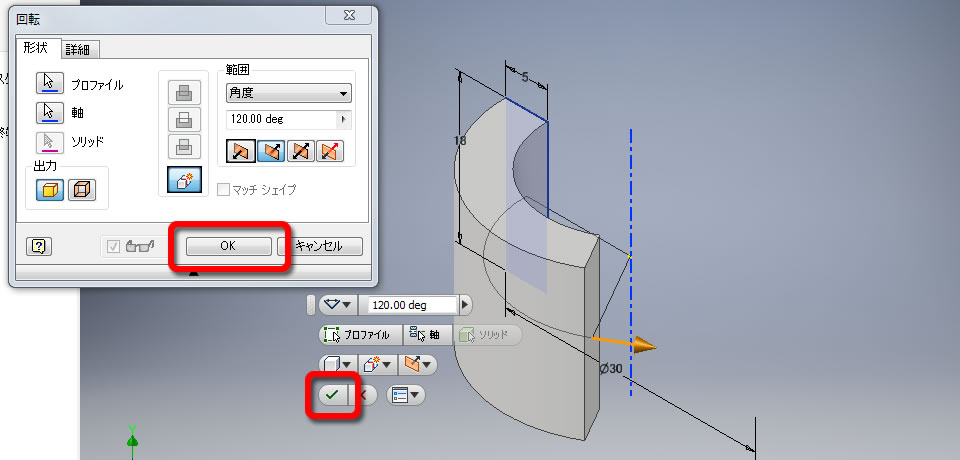
Task: Toggle the preview glasses checkbox
Action: pos(113,246)
